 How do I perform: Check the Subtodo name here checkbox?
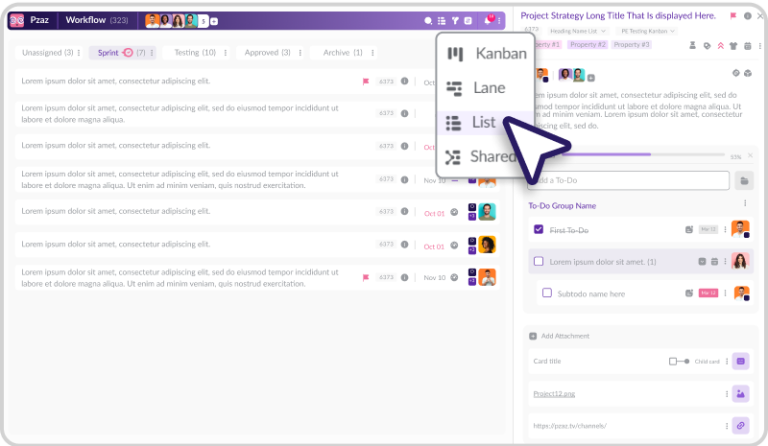[x=547, y=293]
